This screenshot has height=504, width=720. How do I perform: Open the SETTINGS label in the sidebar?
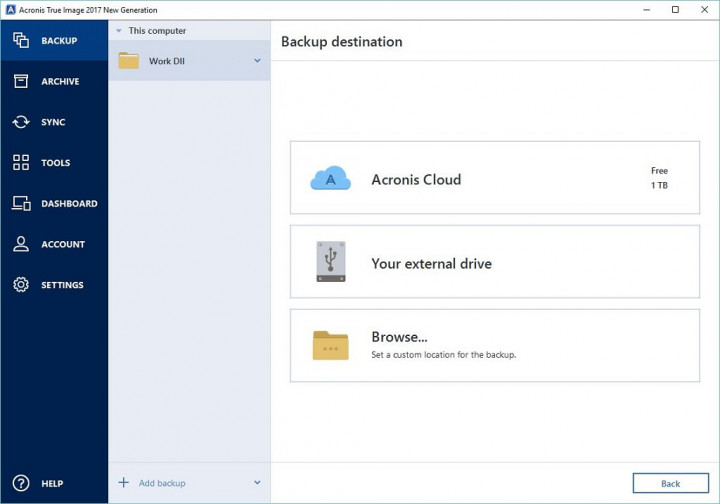(62, 285)
